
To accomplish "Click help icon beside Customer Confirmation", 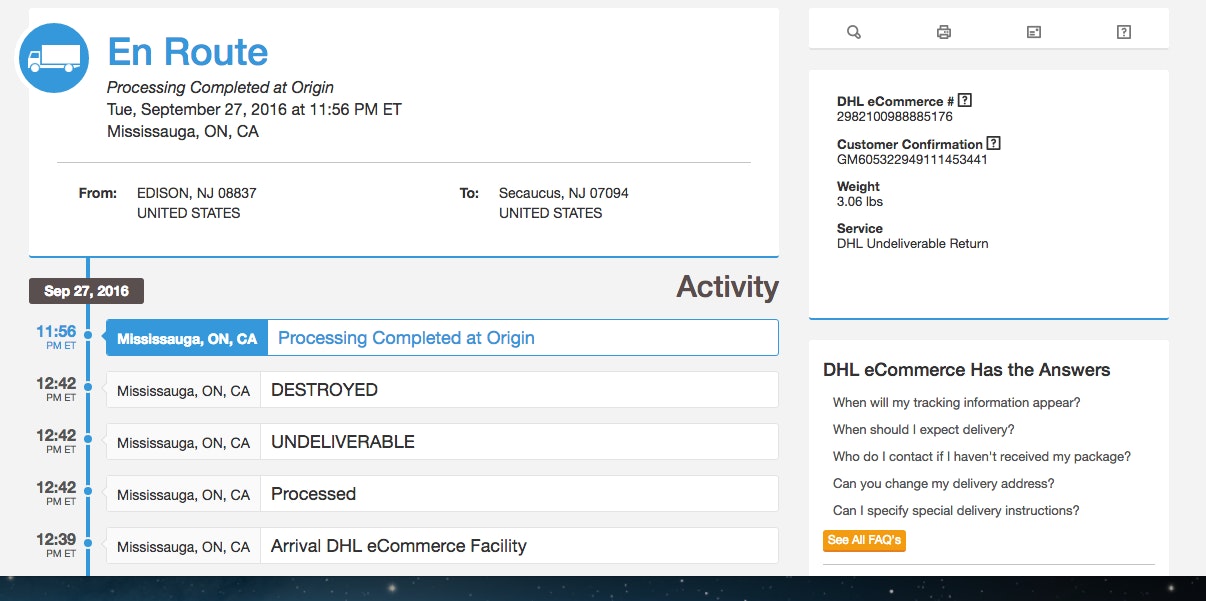I will (993, 143).
